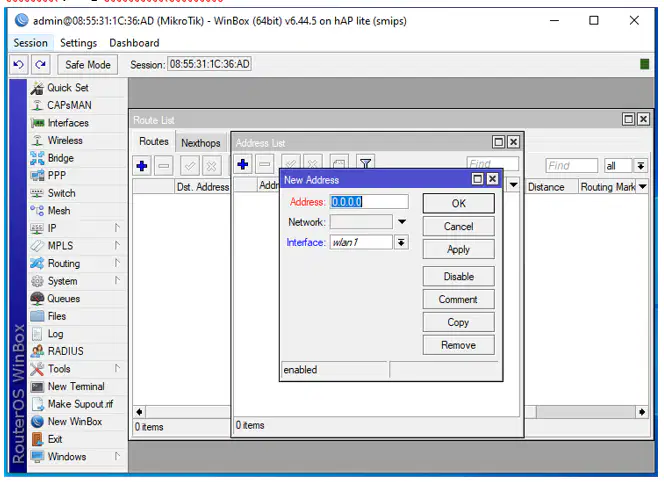Launch New WinBox
Viewport: 664px width, 482px height.
[x=77, y=421]
